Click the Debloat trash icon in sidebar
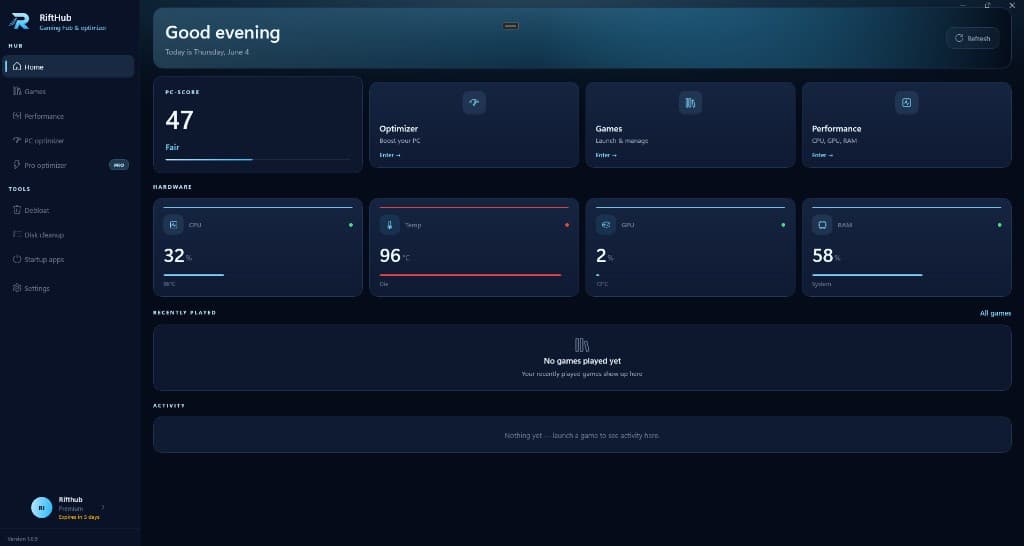Viewport: 1024px width, 546px height. coord(17,210)
